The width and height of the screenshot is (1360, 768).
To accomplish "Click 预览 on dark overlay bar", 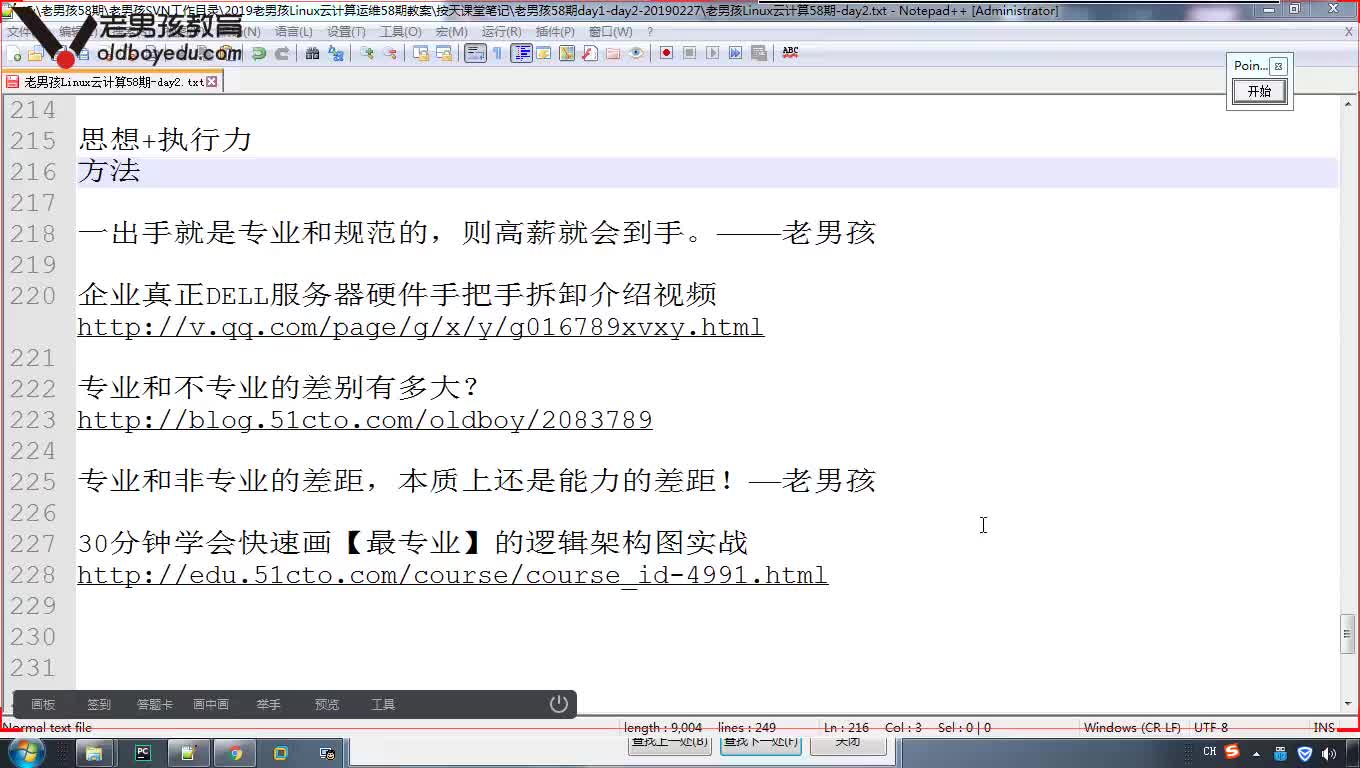I will (327, 705).
